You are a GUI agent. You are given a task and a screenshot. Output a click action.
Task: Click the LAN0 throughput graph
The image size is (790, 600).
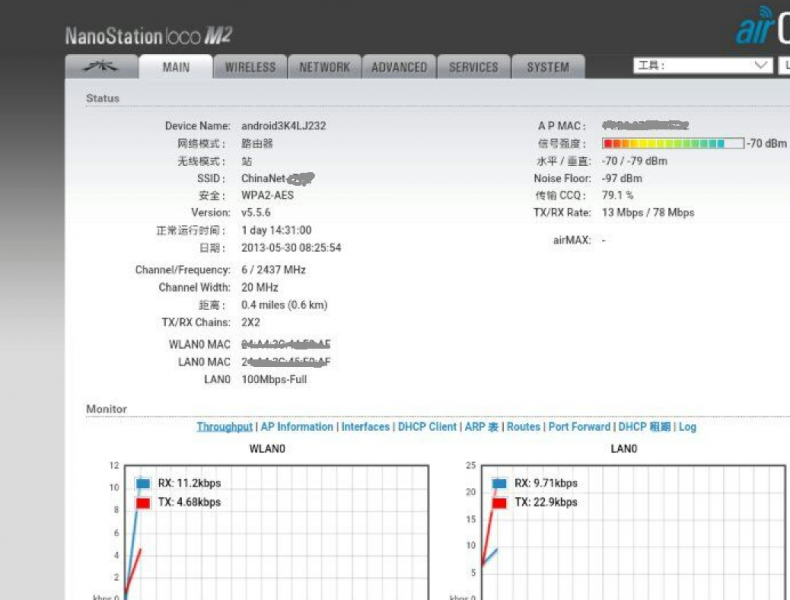coord(633,532)
